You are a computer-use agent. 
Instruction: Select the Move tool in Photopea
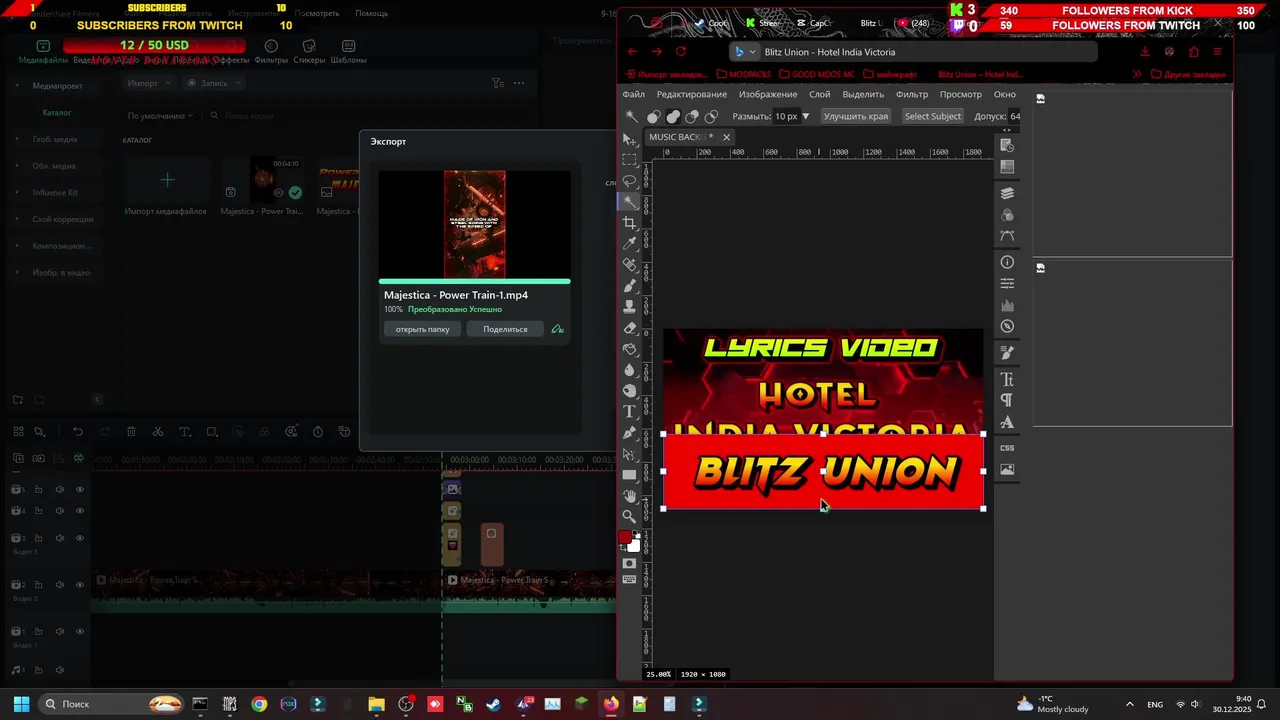629,139
